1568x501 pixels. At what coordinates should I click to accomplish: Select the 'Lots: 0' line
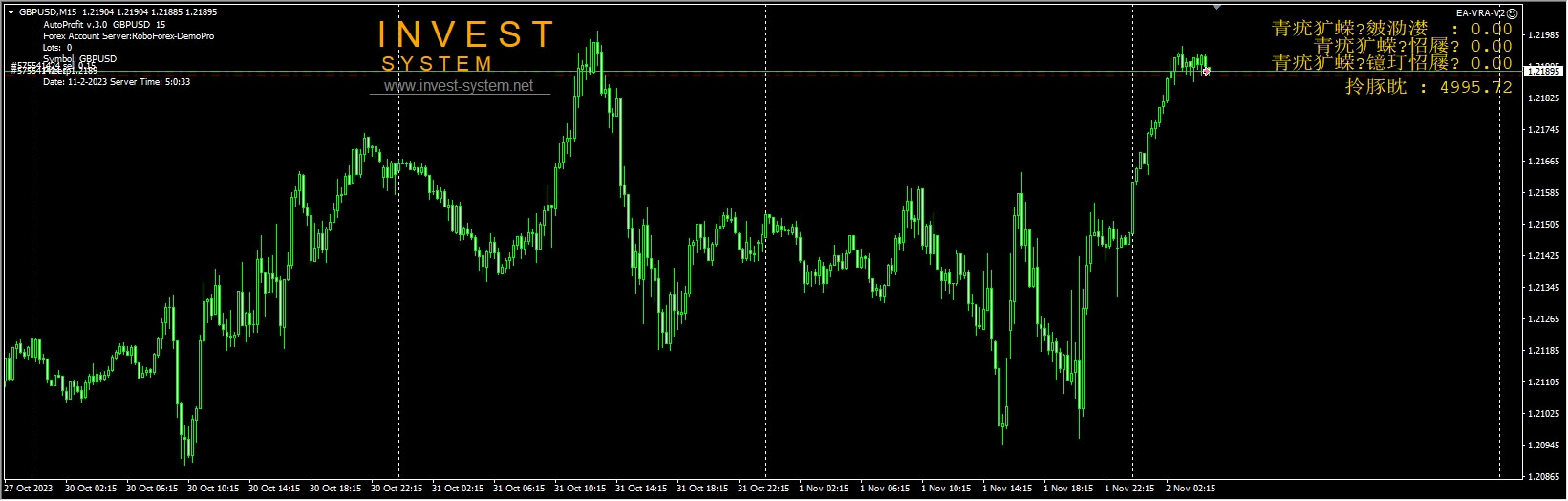point(57,48)
